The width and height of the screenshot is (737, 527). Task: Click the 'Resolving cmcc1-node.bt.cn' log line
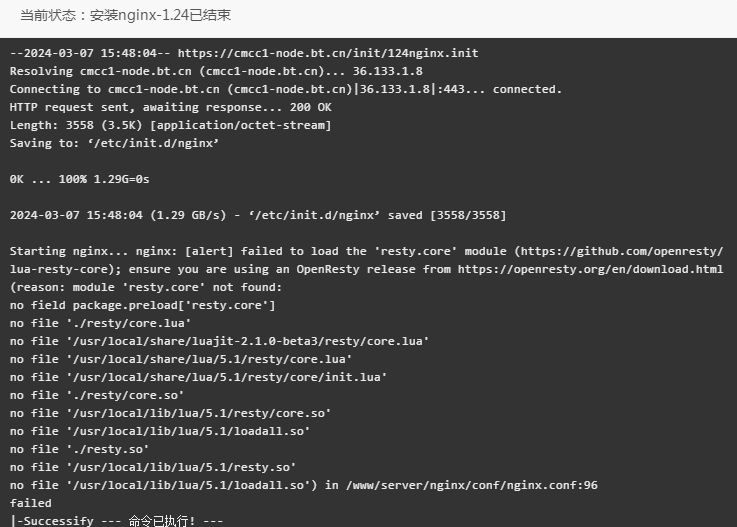click(x=216, y=71)
